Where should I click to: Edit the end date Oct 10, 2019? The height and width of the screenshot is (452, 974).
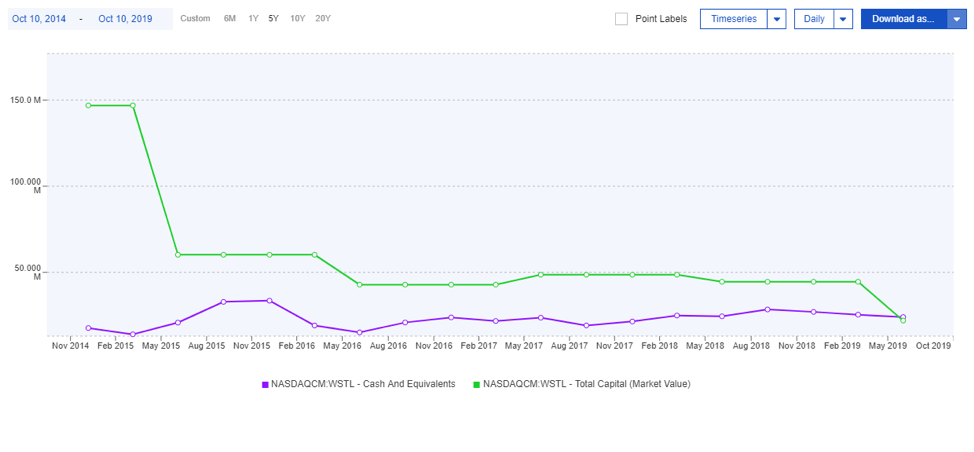coord(125,19)
